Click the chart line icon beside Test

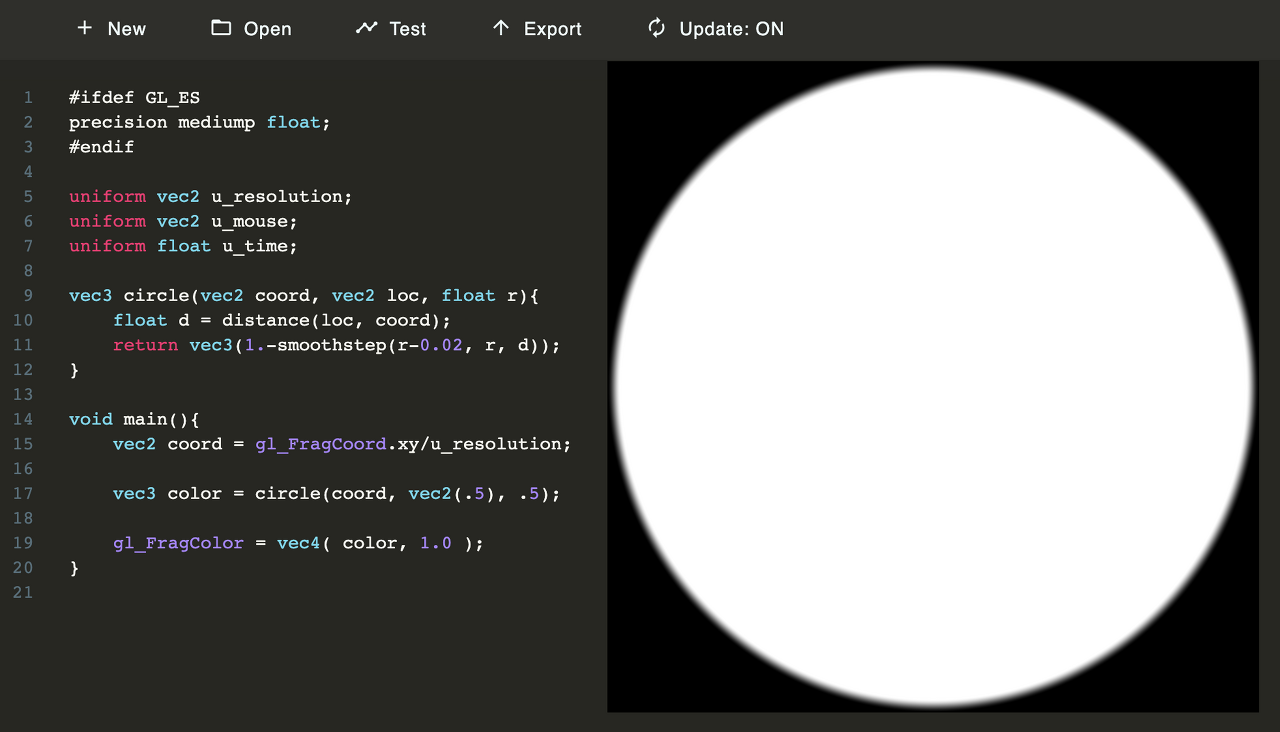pyautogui.click(x=366, y=28)
